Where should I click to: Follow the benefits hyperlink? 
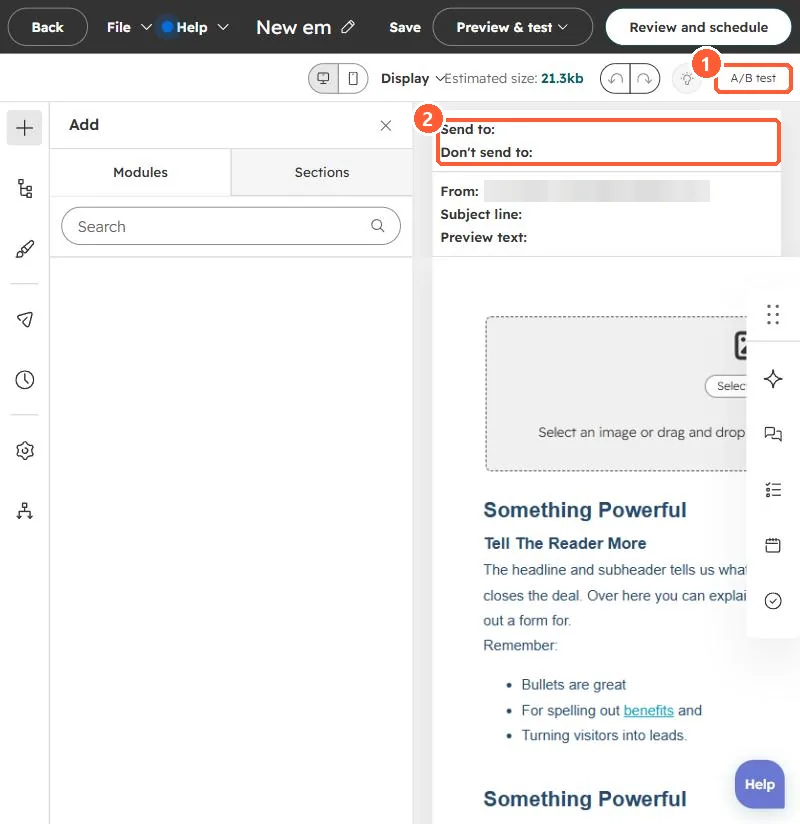click(x=648, y=710)
